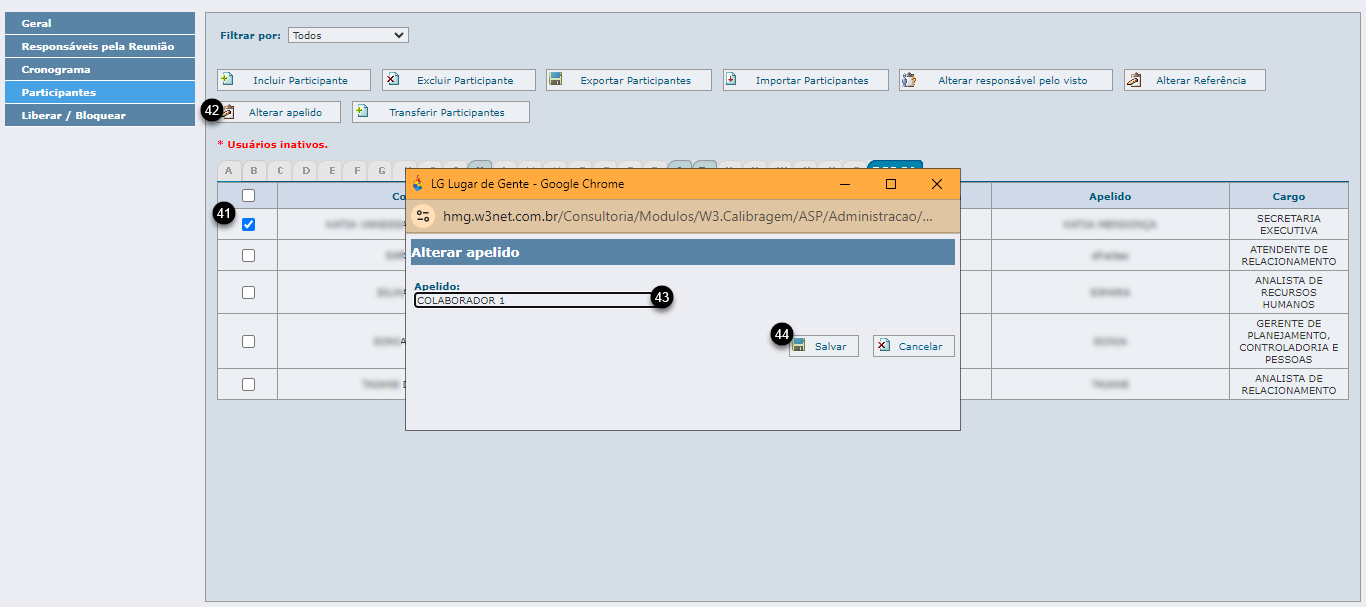1366x607 pixels.
Task: Uncheck the Secretaria Executiva row checkbox
Action: (x=249, y=224)
